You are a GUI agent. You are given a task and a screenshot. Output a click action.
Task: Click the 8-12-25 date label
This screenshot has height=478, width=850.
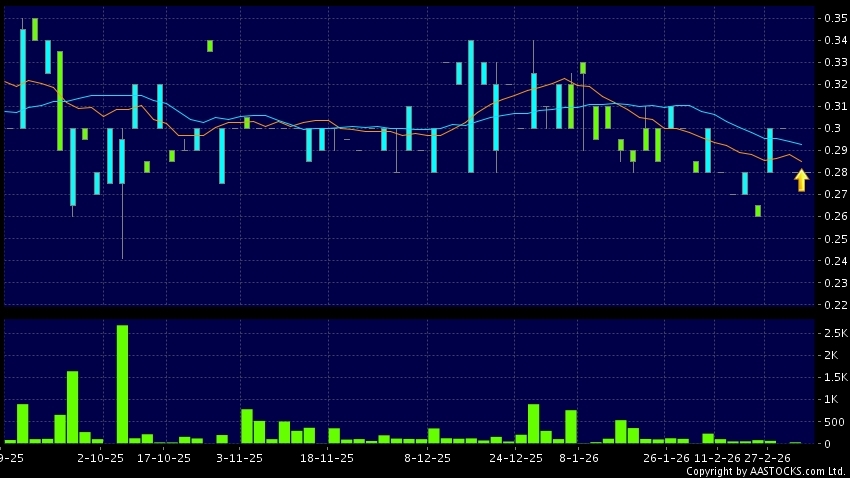[427, 458]
